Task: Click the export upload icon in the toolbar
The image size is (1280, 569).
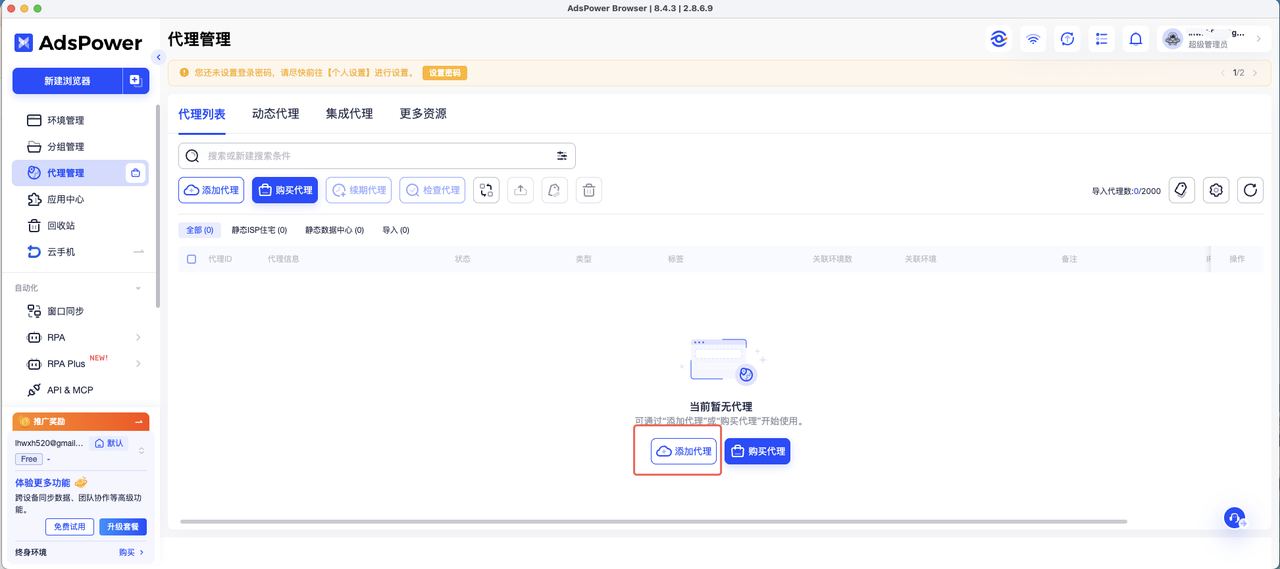Action: 520,190
